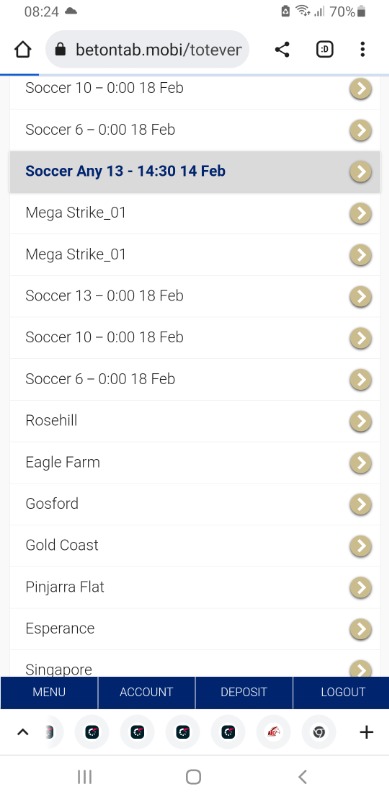Tap the DEPOSIT button

244,692
